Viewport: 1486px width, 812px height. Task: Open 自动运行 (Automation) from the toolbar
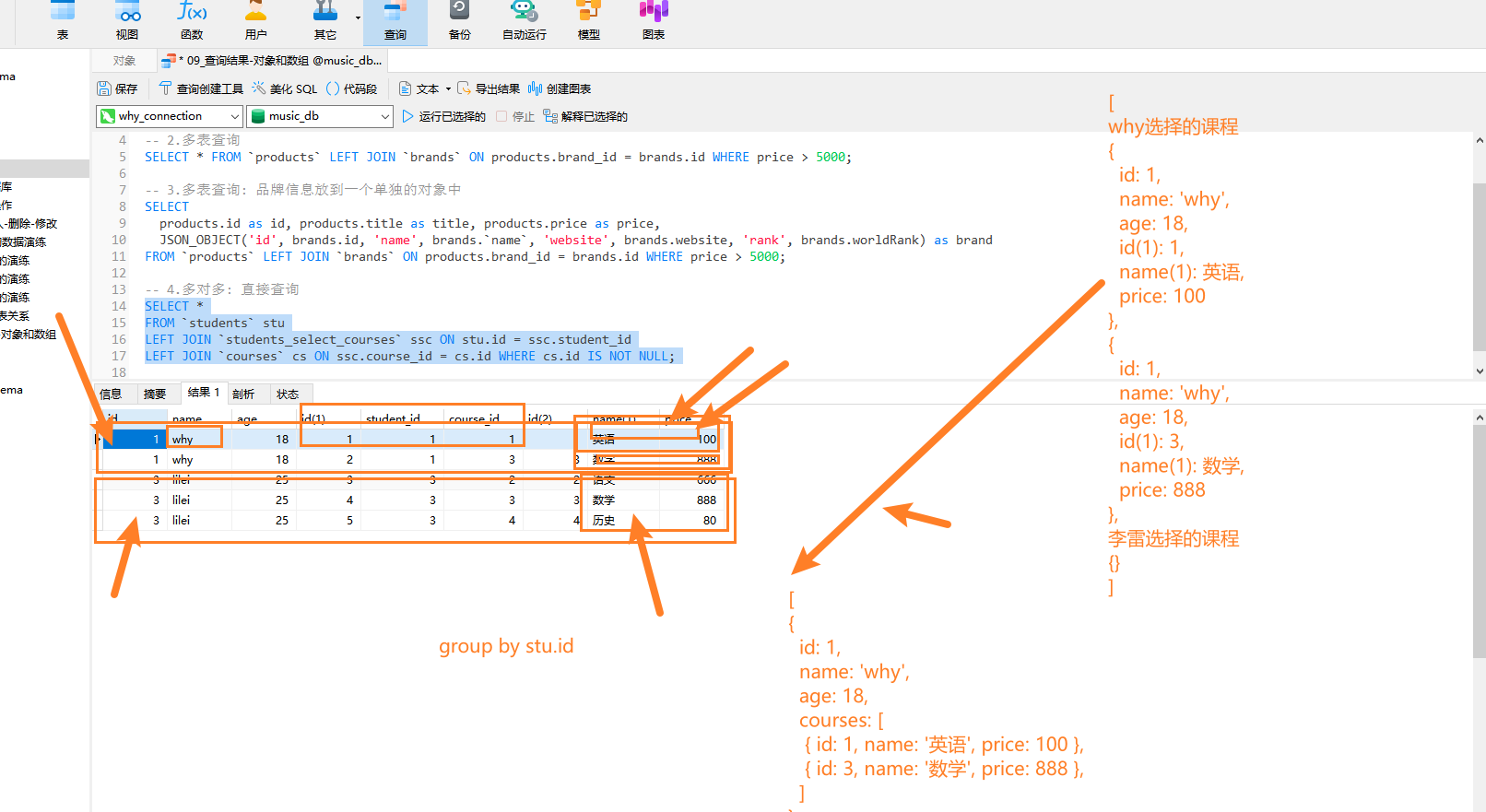pos(524,20)
